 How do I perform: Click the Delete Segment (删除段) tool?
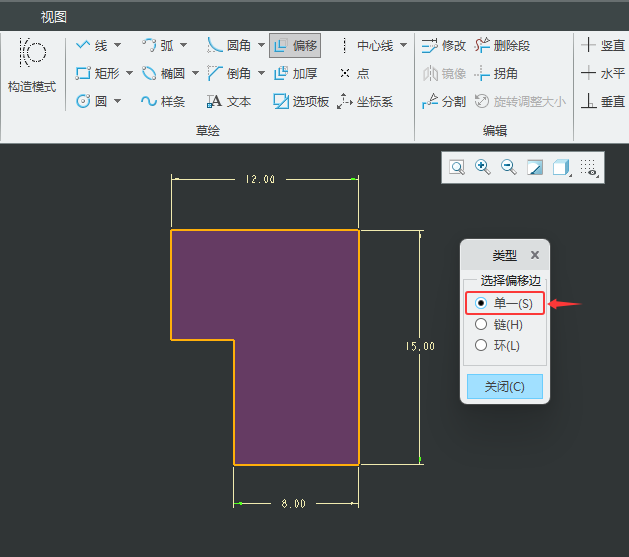coord(502,45)
